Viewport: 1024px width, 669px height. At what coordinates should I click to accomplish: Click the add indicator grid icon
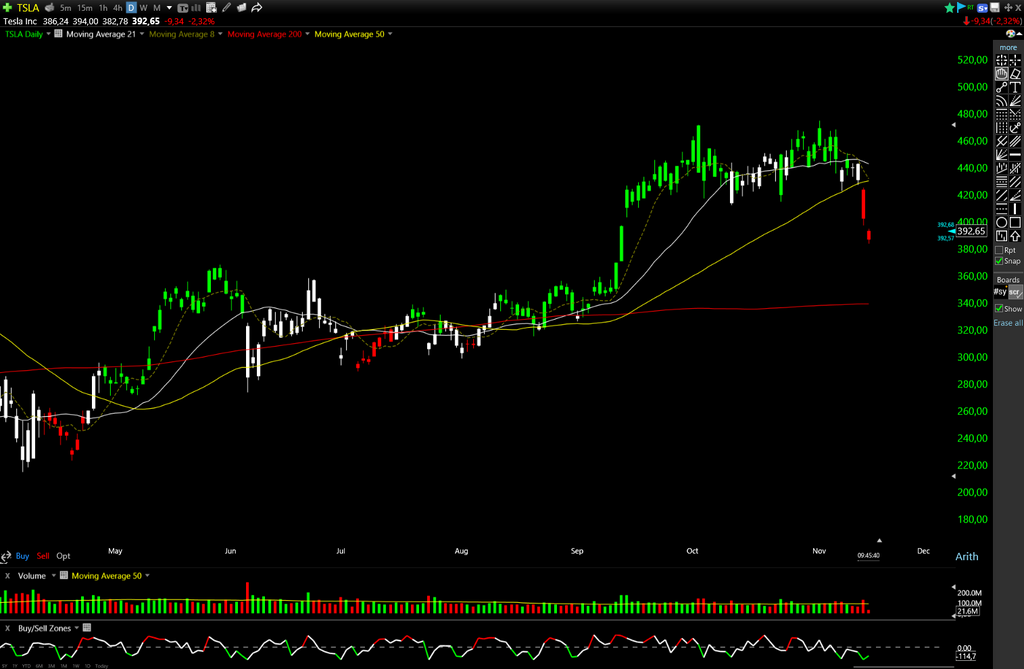211,8
